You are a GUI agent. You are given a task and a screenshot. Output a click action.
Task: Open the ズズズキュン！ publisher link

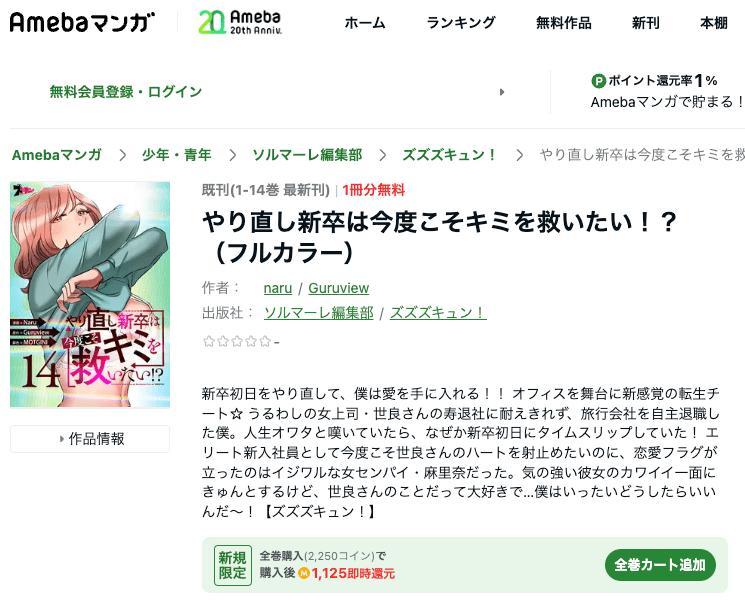pos(438,313)
